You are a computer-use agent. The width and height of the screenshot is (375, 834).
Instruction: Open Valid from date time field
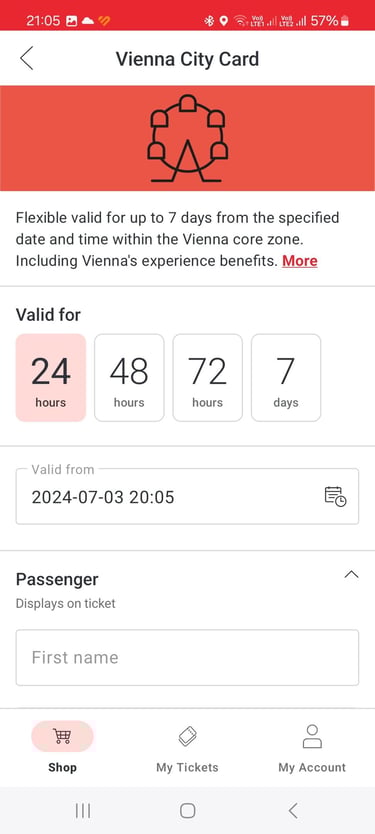pos(187,496)
